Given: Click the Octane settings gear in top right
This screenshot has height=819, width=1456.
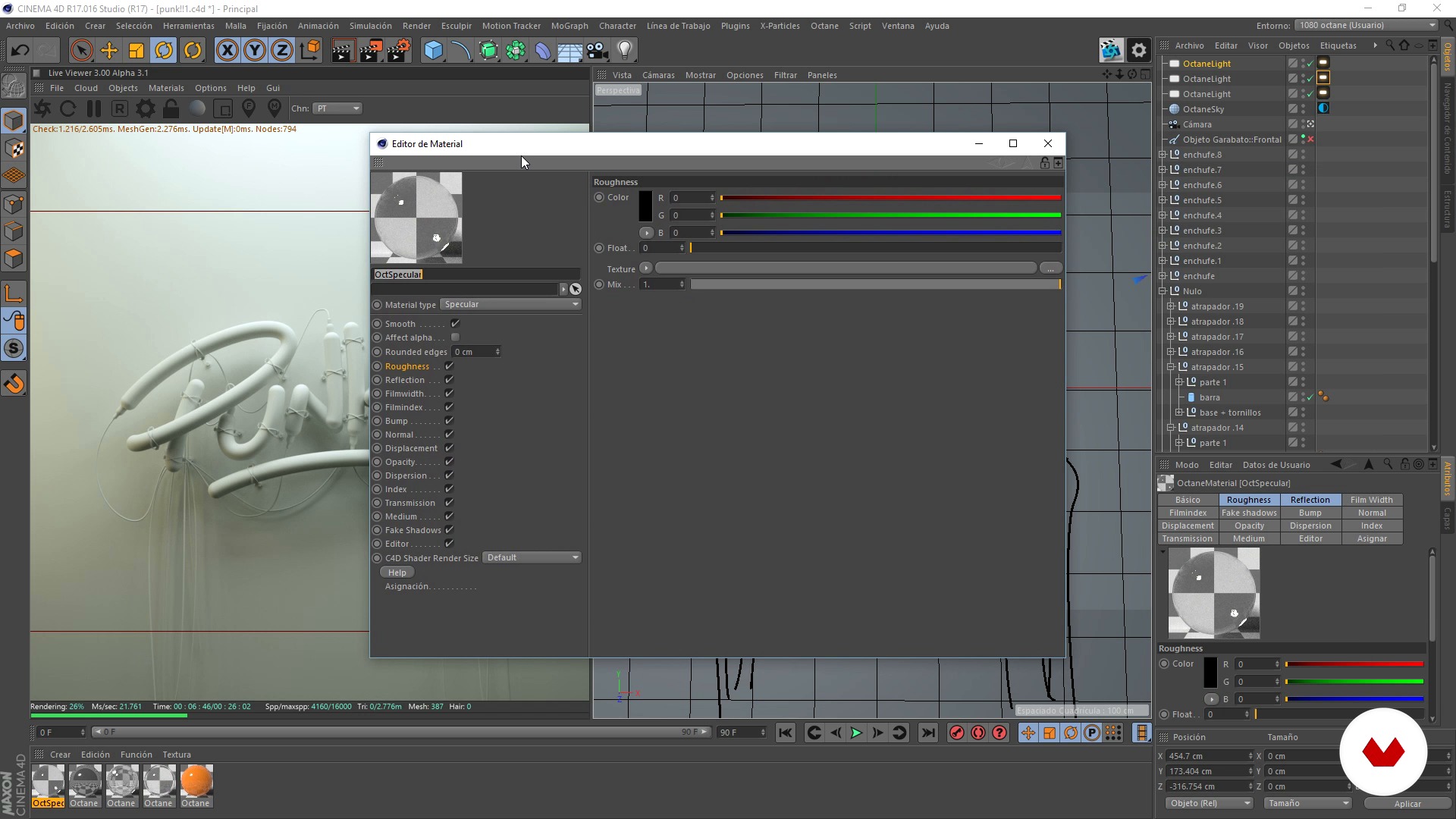Looking at the screenshot, I should pyautogui.click(x=1139, y=51).
